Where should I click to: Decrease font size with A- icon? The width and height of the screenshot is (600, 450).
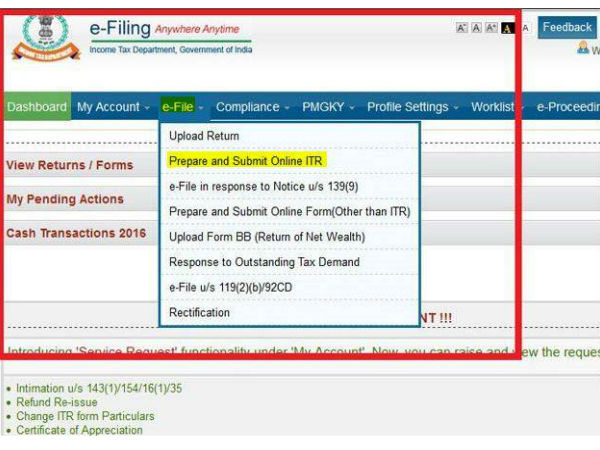[462, 28]
